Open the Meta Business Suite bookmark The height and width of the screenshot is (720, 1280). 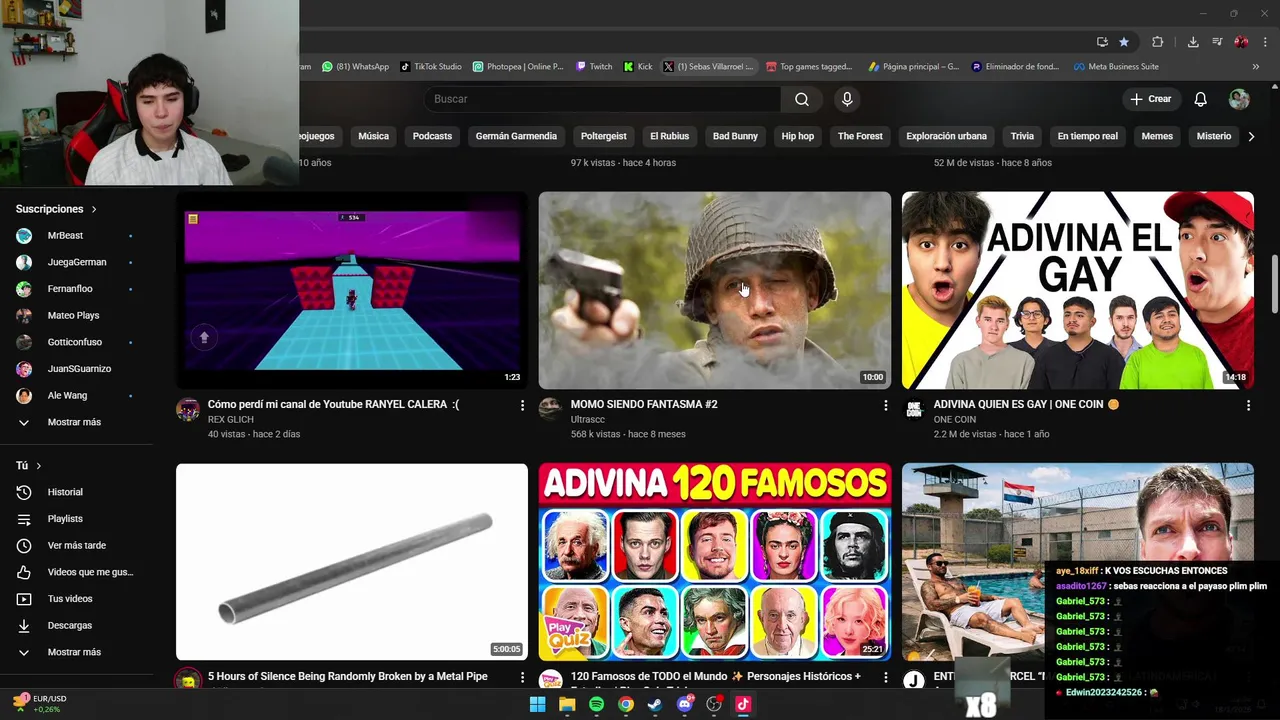[x=1116, y=67]
